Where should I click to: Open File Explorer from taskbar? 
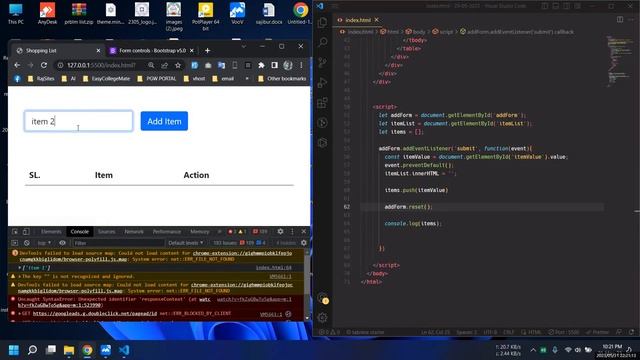click(x=69, y=350)
